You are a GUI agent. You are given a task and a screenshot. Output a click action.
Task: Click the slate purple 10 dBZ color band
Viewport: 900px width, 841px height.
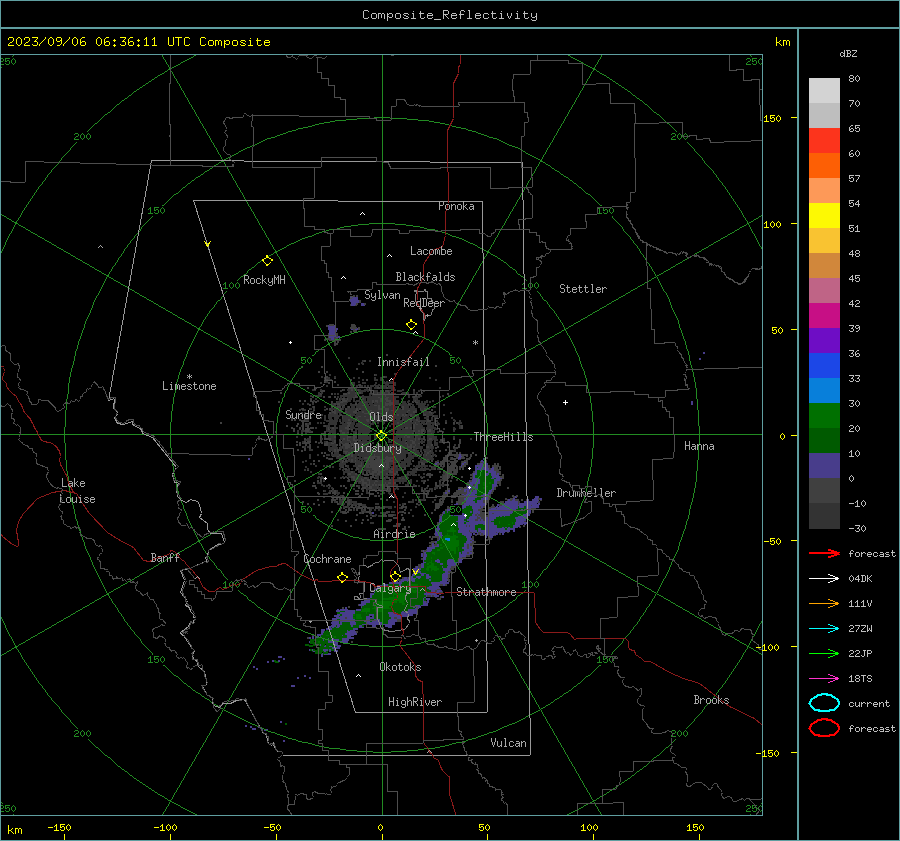[824, 466]
